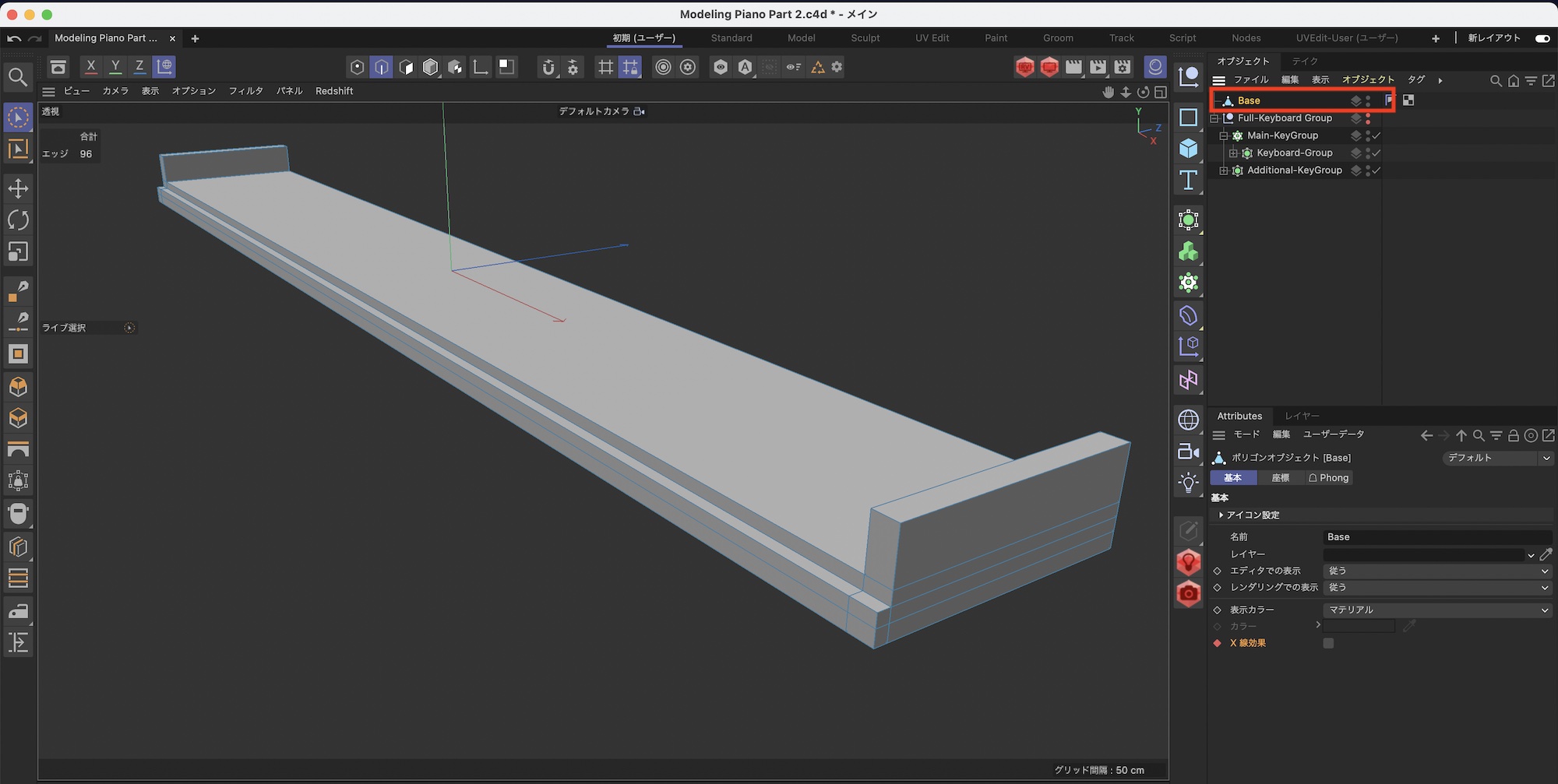Toggle visibility dots for Base object
Image resolution: width=1558 pixels, height=784 pixels.
tap(1368, 100)
